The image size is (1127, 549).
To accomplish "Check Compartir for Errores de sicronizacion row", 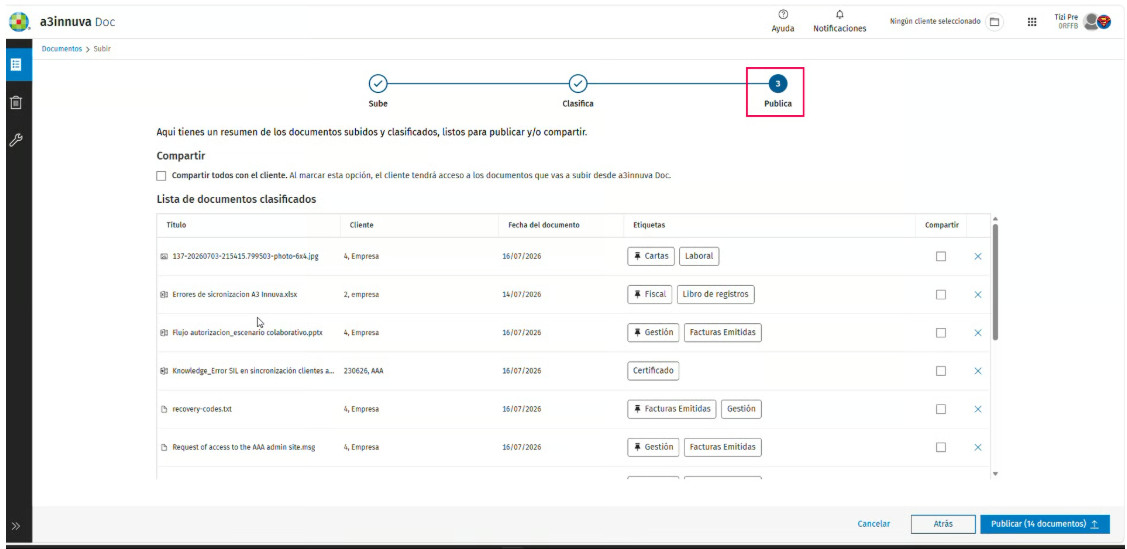I will point(941,295).
